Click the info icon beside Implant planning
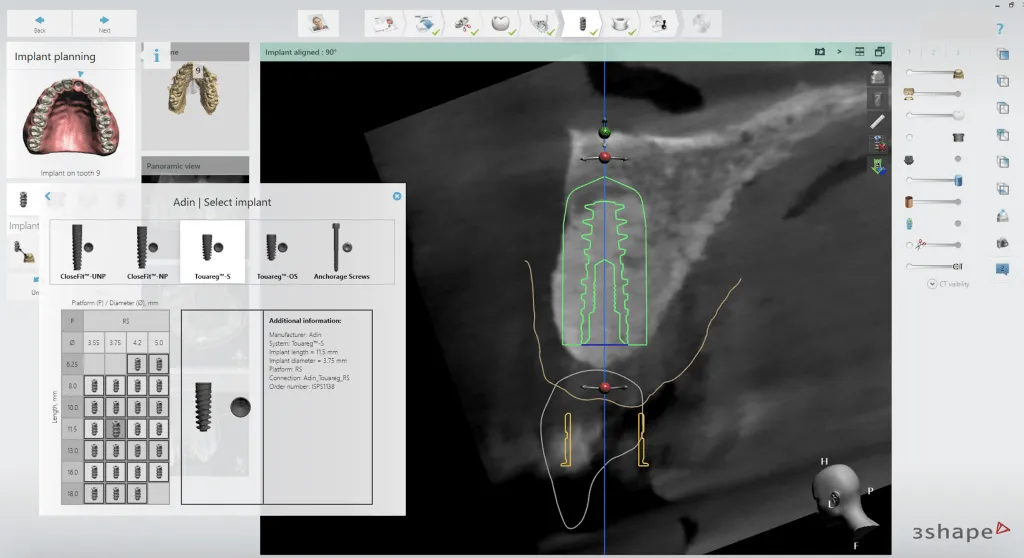1024x558 pixels. [156, 56]
